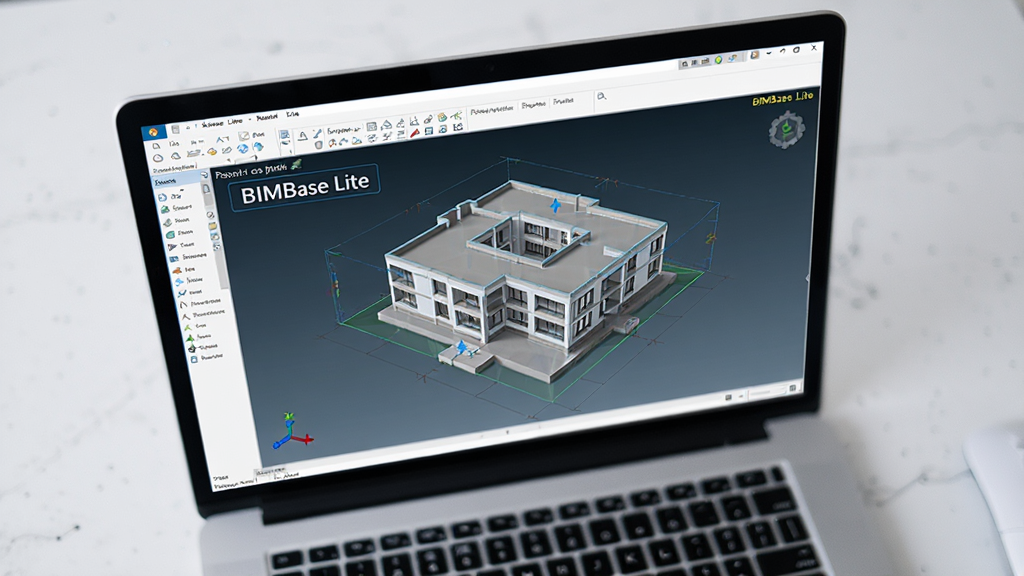
Task: Select the BIMBase Lite view label
Action: 305,187
